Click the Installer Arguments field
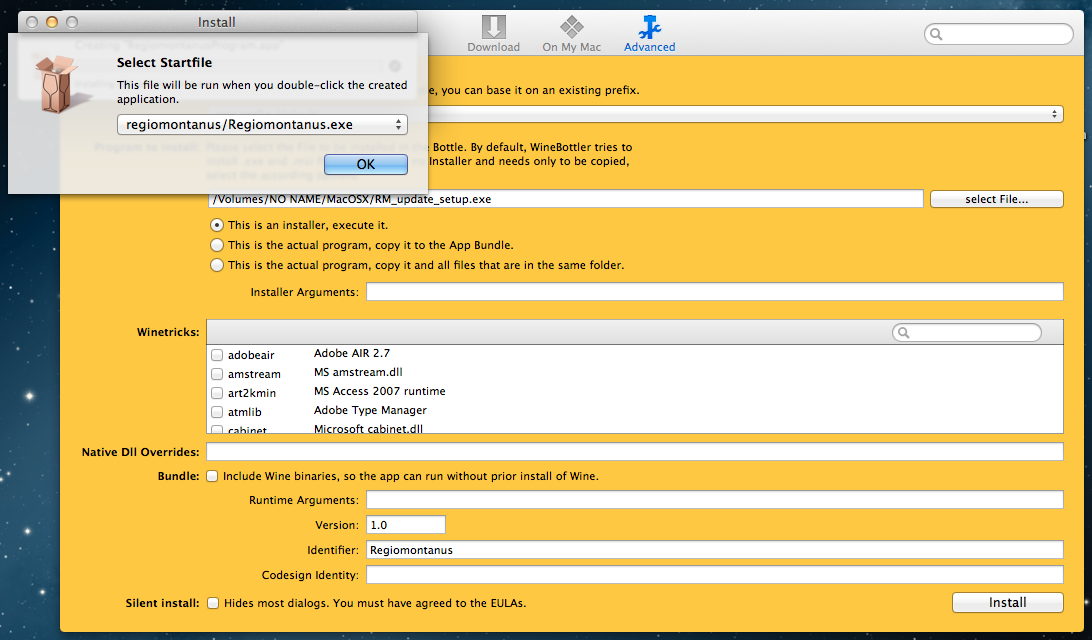 coord(715,292)
